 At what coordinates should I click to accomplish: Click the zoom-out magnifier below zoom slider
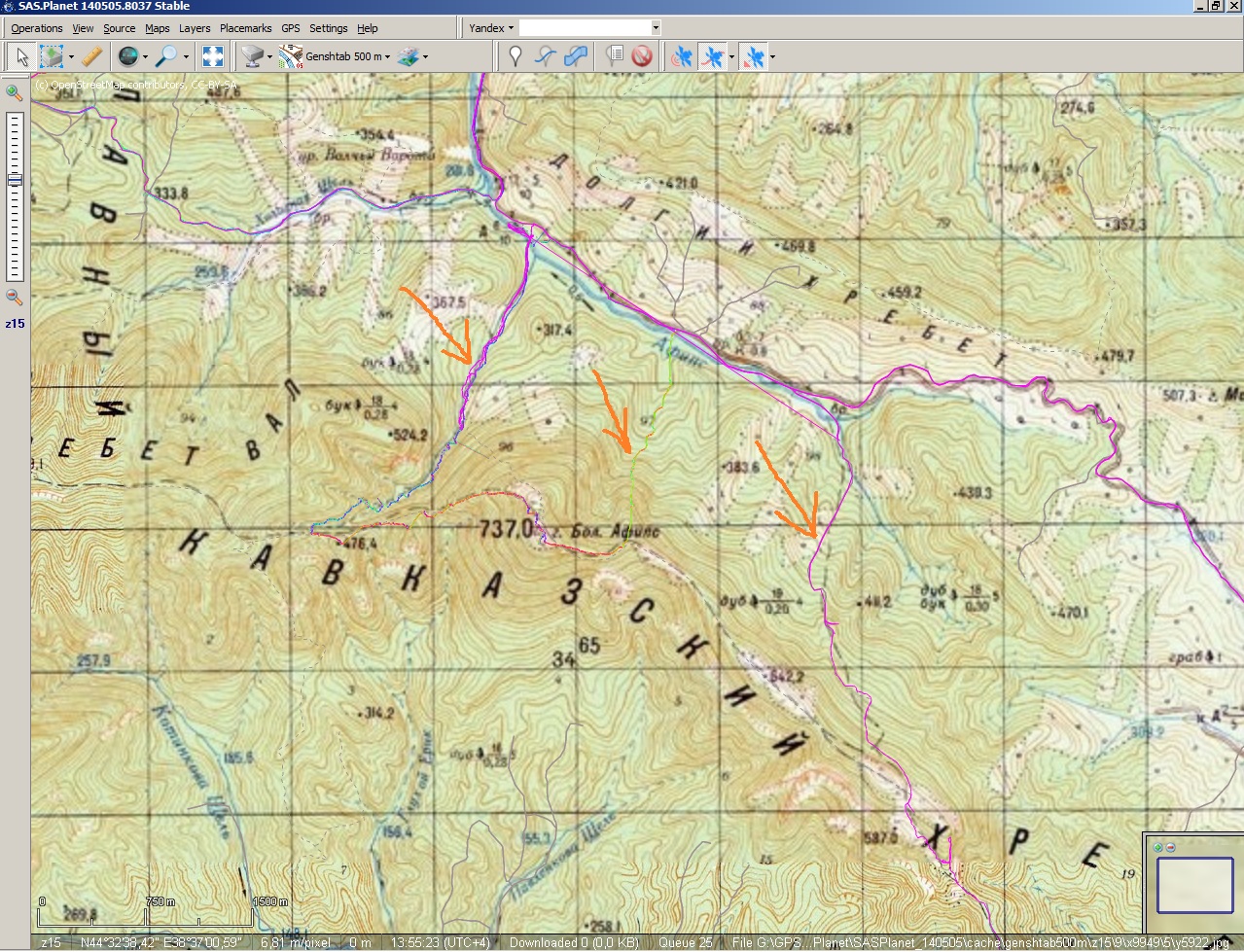click(x=15, y=298)
